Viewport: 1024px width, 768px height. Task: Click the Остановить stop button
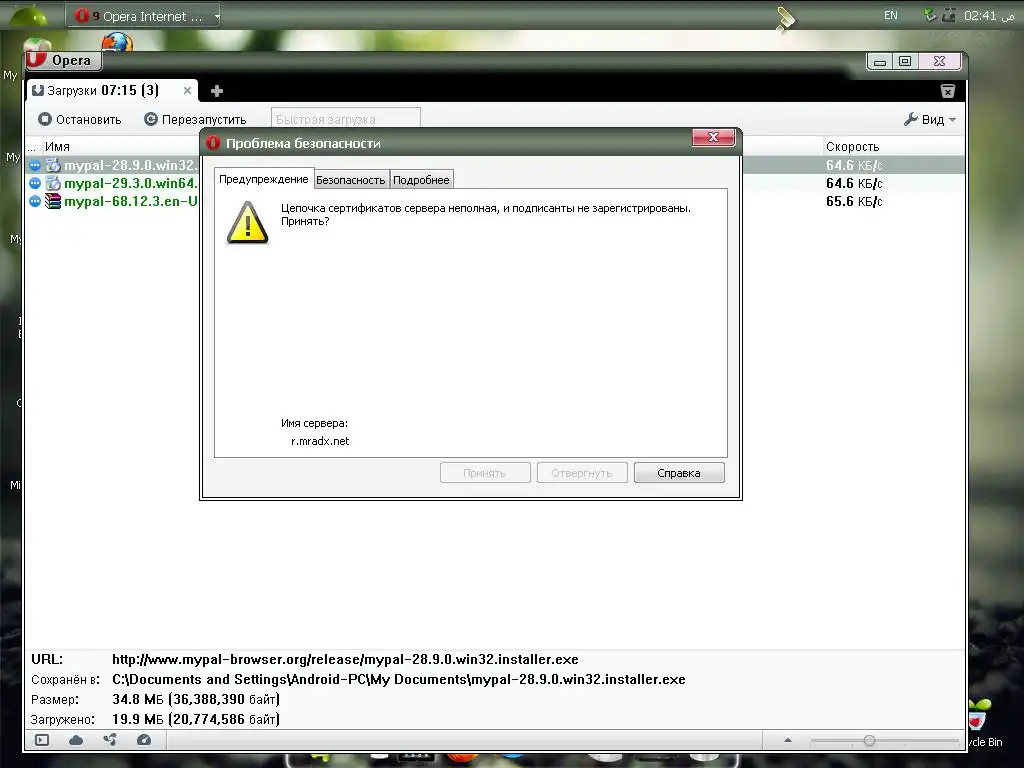80,120
